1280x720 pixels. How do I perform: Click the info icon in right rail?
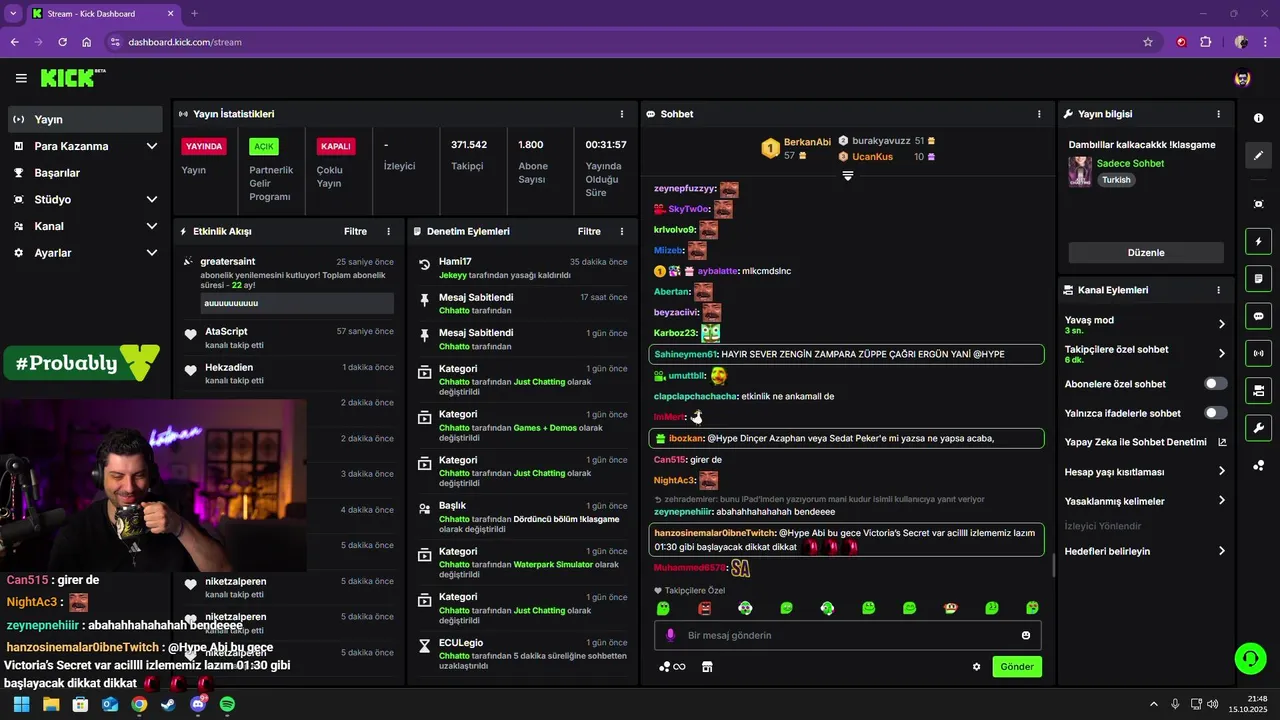pos(1258,118)
